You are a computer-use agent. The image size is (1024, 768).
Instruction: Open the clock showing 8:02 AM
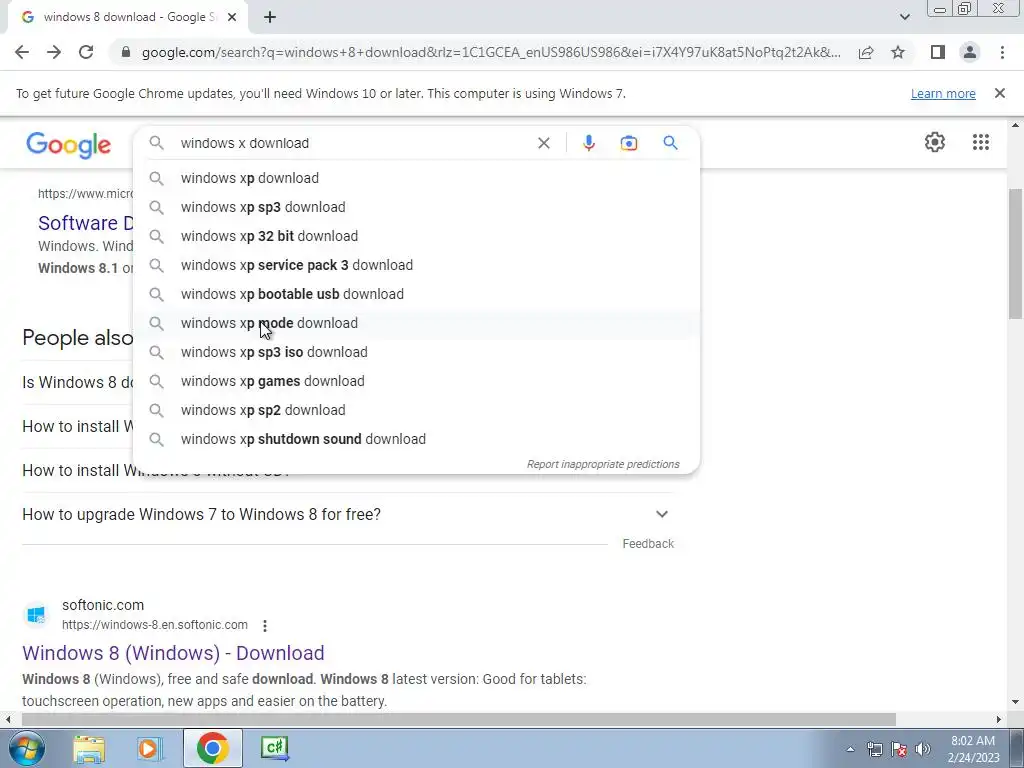pos(973,749)
